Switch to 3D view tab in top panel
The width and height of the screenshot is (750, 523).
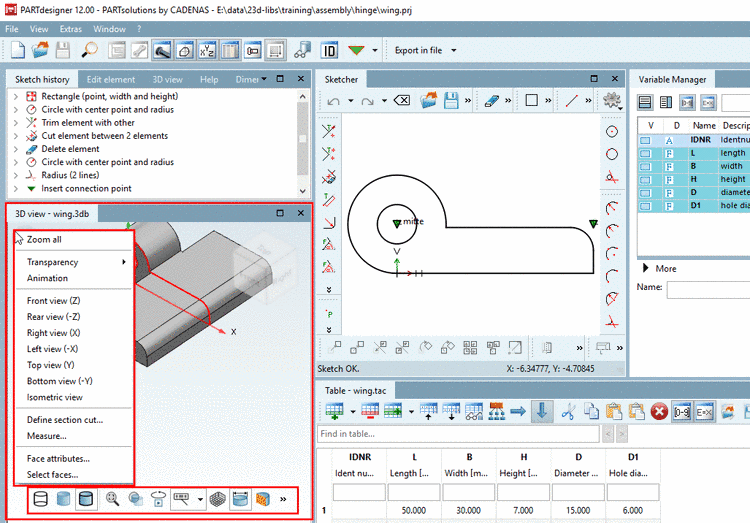(167, 79)
